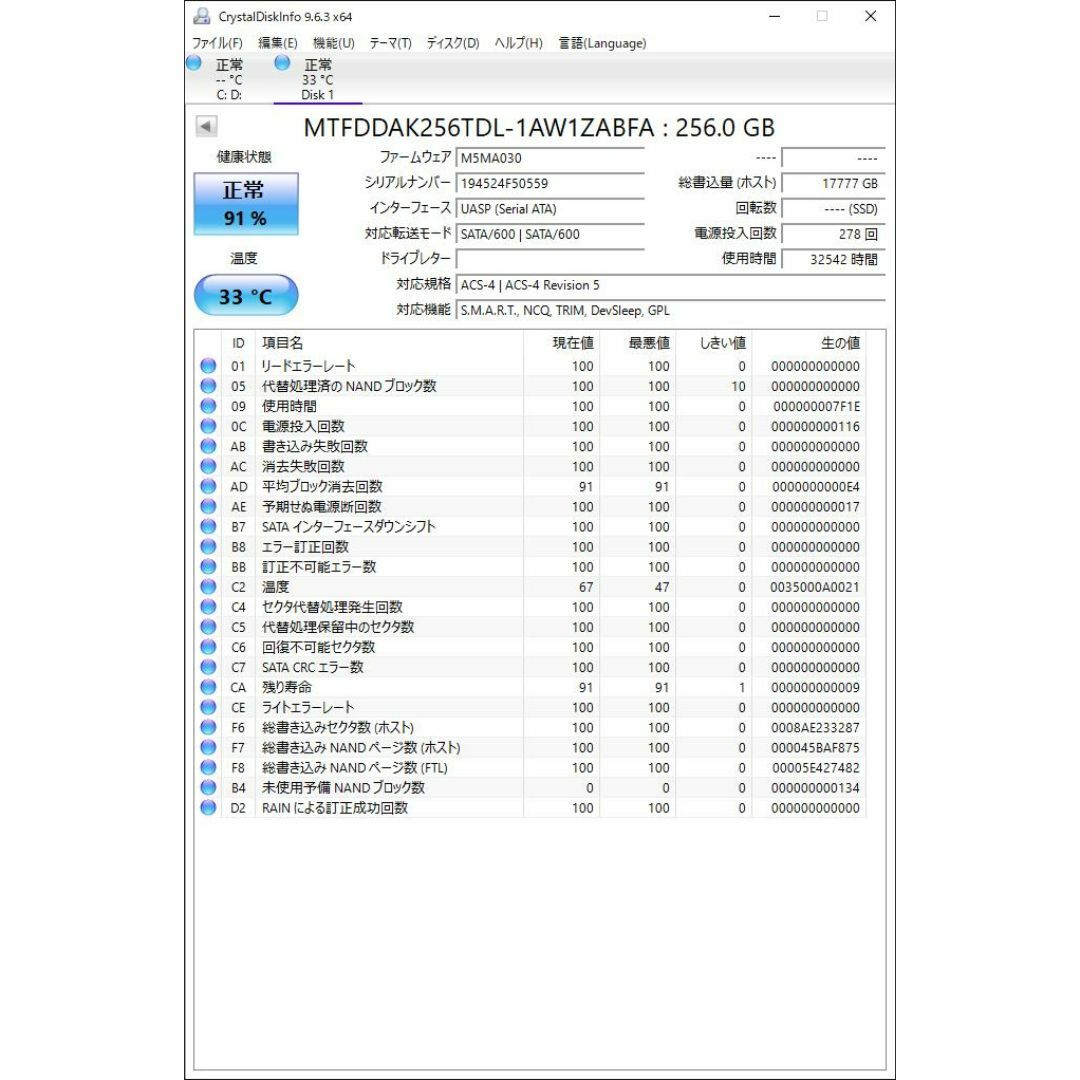
Task: Click the power on hours value 32542 時間
Action: 833,260
